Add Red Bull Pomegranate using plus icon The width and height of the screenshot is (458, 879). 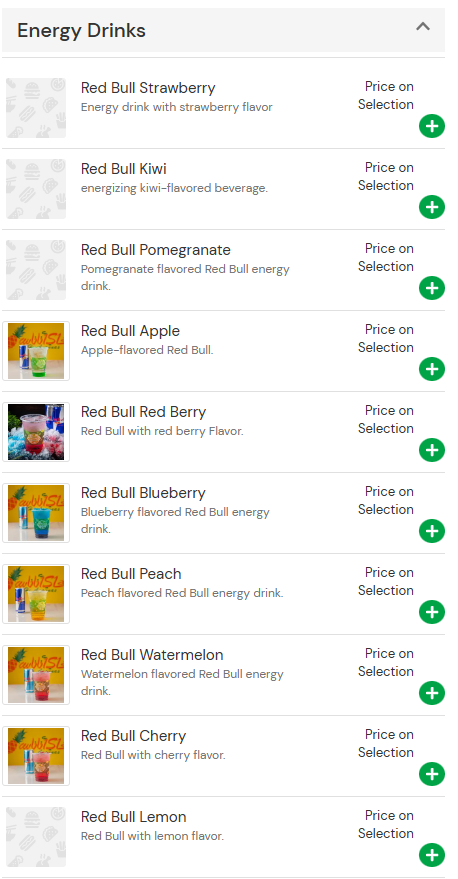pyautogui.click(x=432, y=289)
